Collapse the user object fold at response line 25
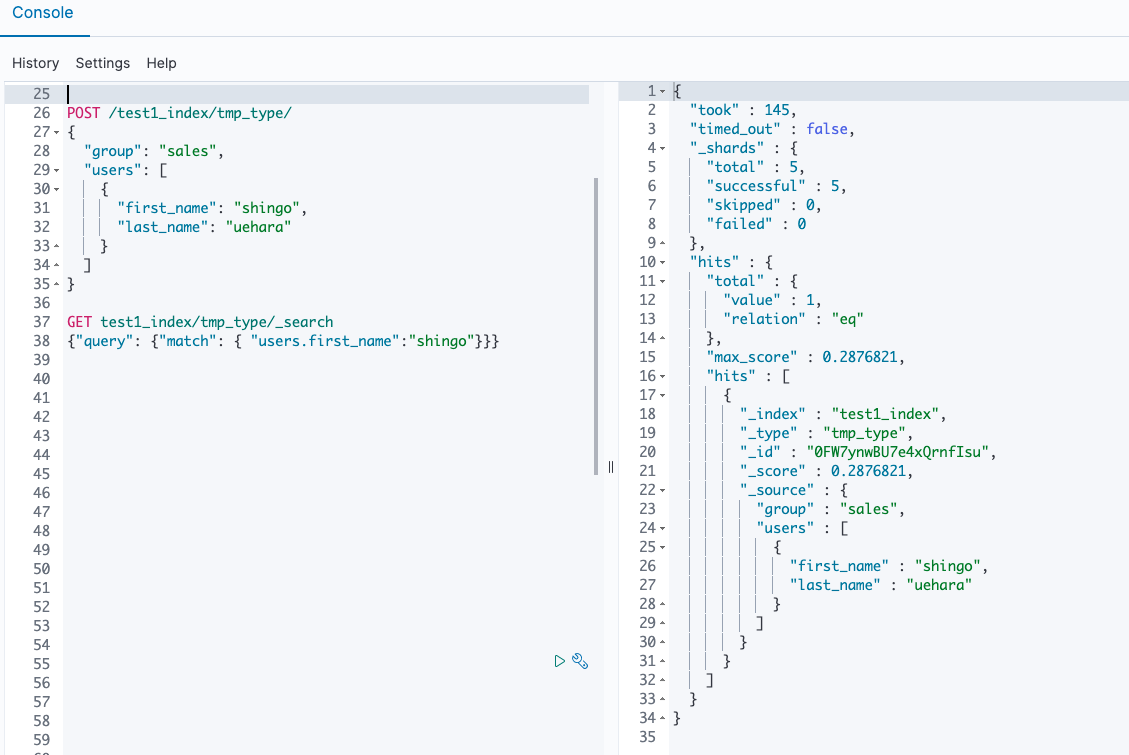Image resolution: width=1129 pixels, height=755 pixels. (663, 547)
